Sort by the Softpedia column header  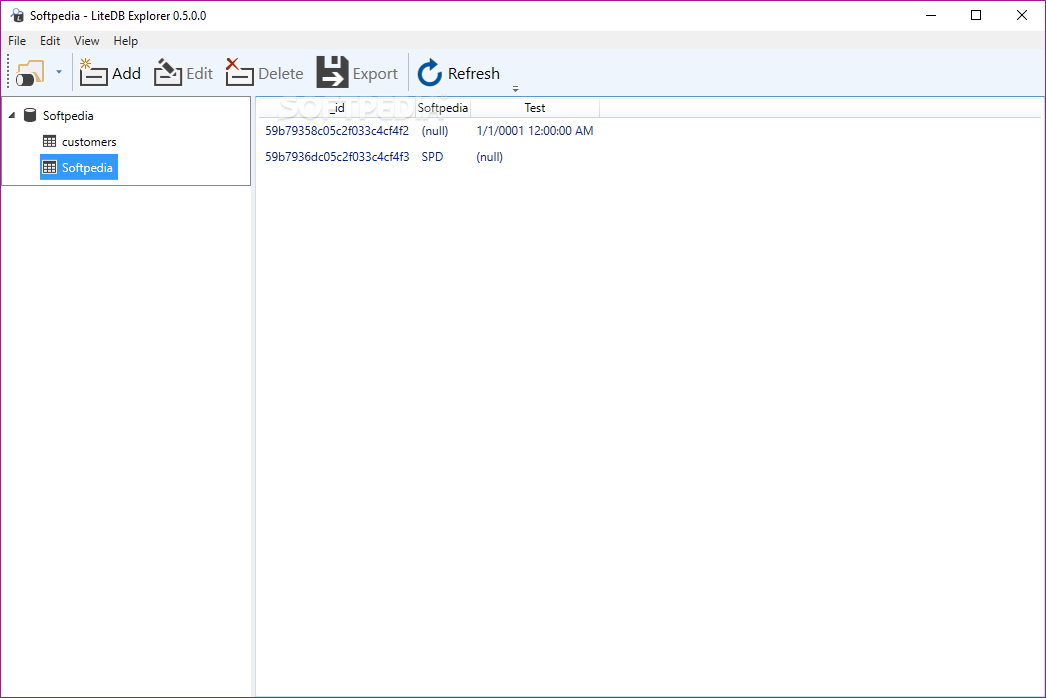point(442,107)
